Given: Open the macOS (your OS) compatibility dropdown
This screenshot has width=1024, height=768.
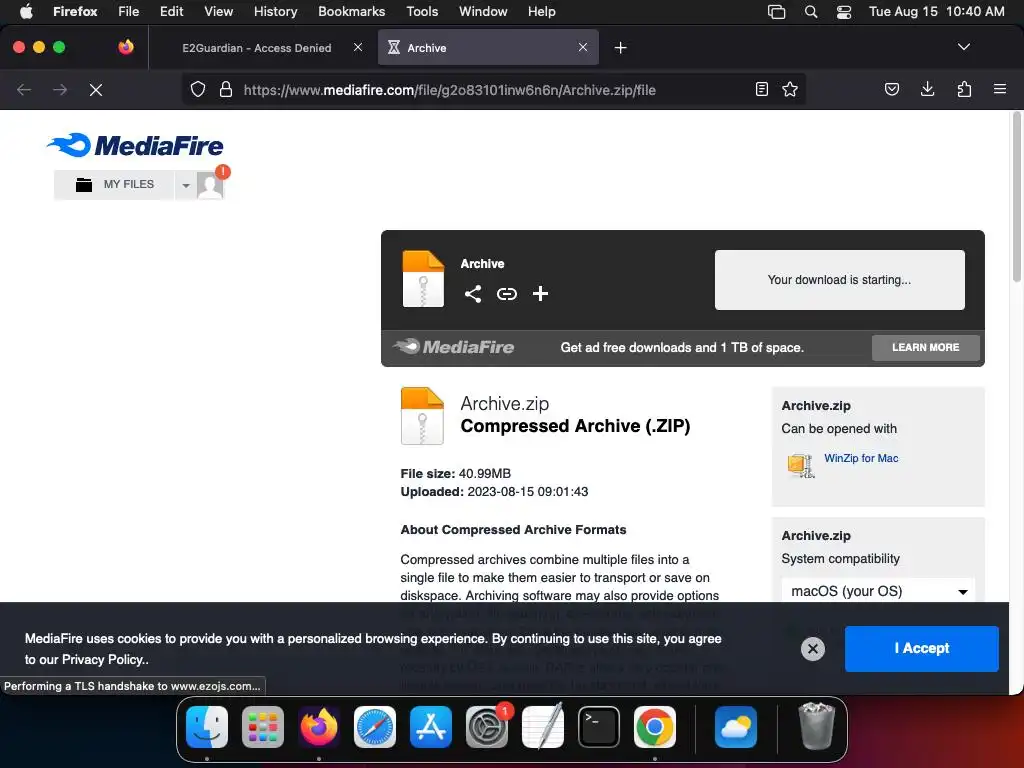Looking at the screenshot, I should [x=878, y=591].
